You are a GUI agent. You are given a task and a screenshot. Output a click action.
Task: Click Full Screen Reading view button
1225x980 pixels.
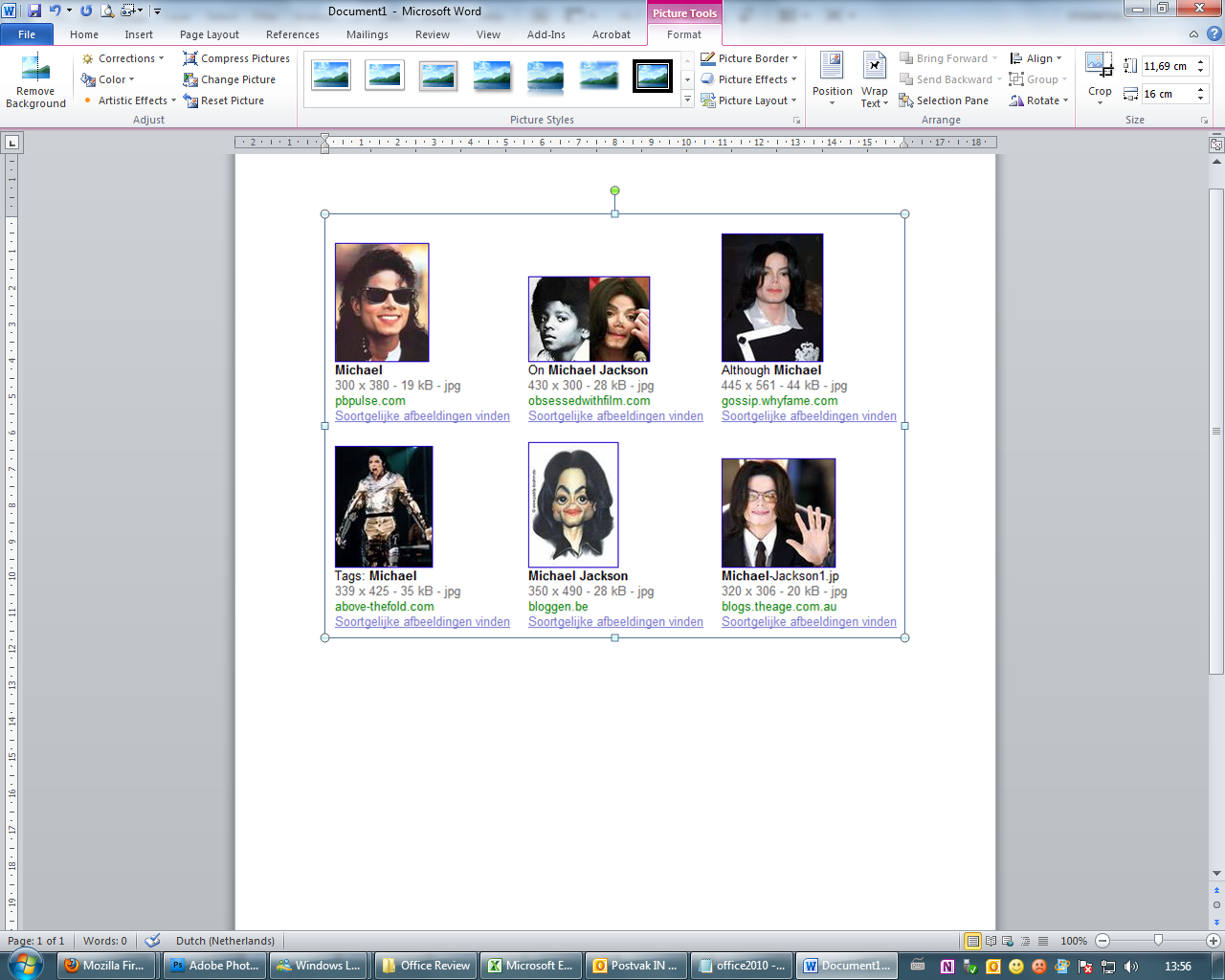click(991, 941)
